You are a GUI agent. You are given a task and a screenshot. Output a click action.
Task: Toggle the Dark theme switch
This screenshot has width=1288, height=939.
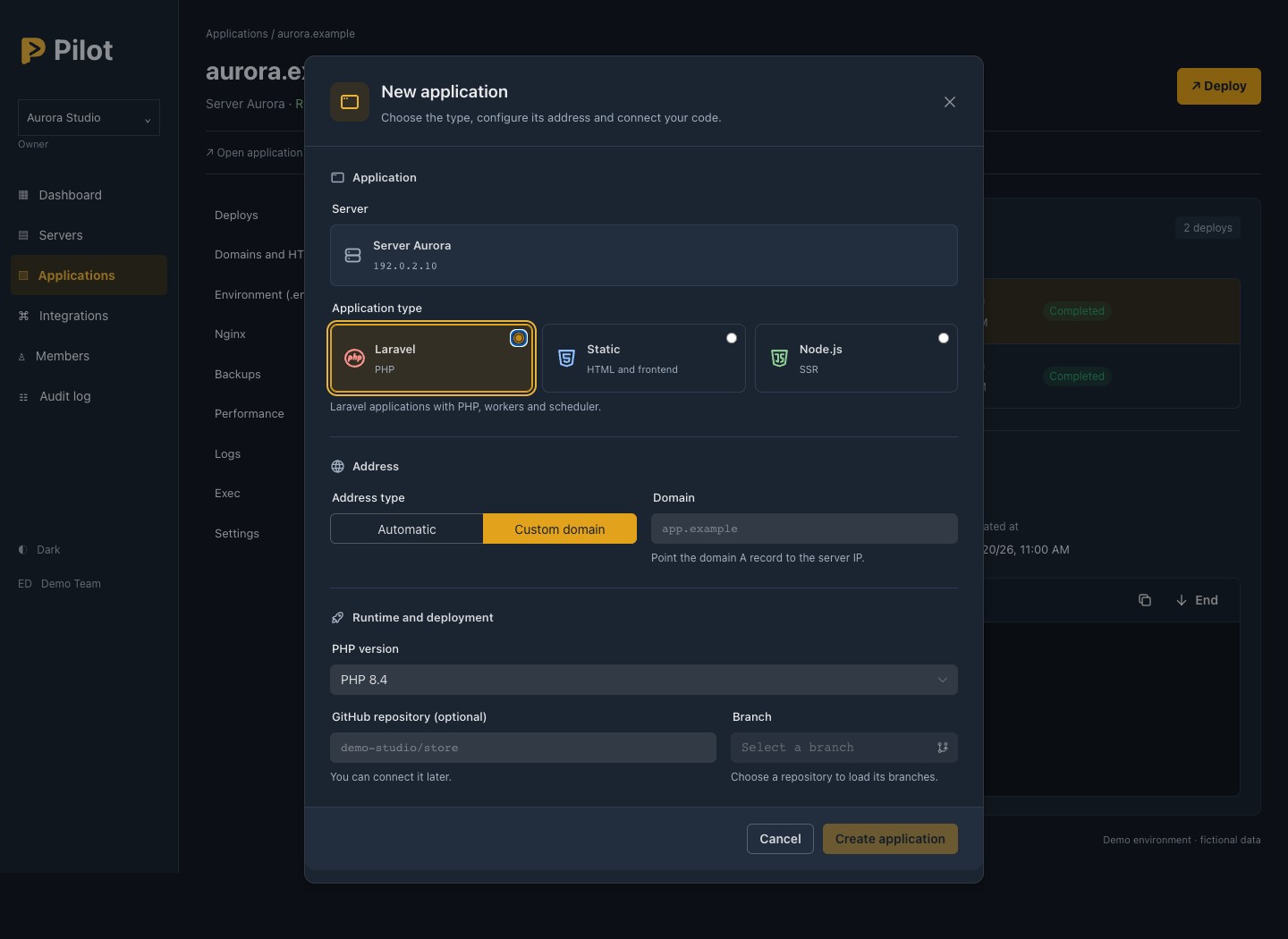coord(39,550)
